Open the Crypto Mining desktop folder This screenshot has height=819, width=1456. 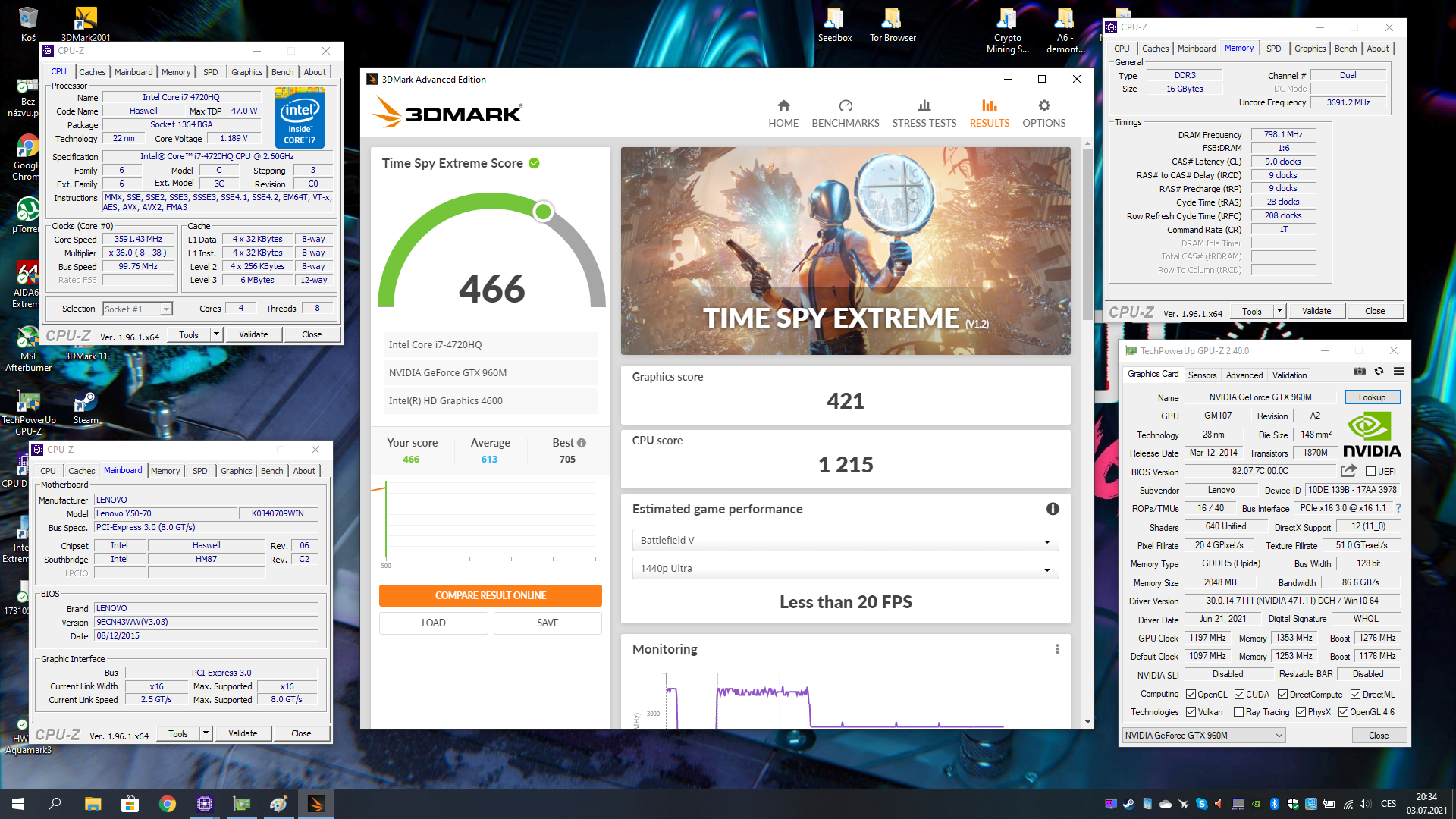[1008, 30]
